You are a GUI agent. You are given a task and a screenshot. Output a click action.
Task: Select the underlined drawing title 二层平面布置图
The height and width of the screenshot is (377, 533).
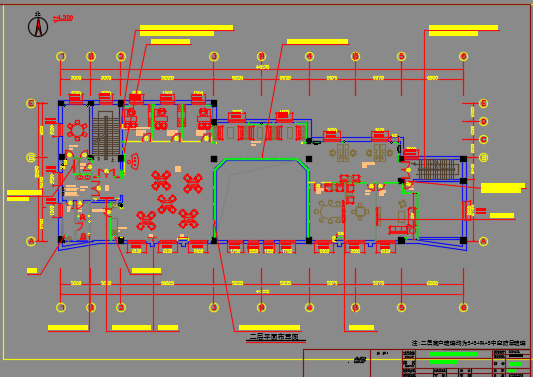pos(274,337)
